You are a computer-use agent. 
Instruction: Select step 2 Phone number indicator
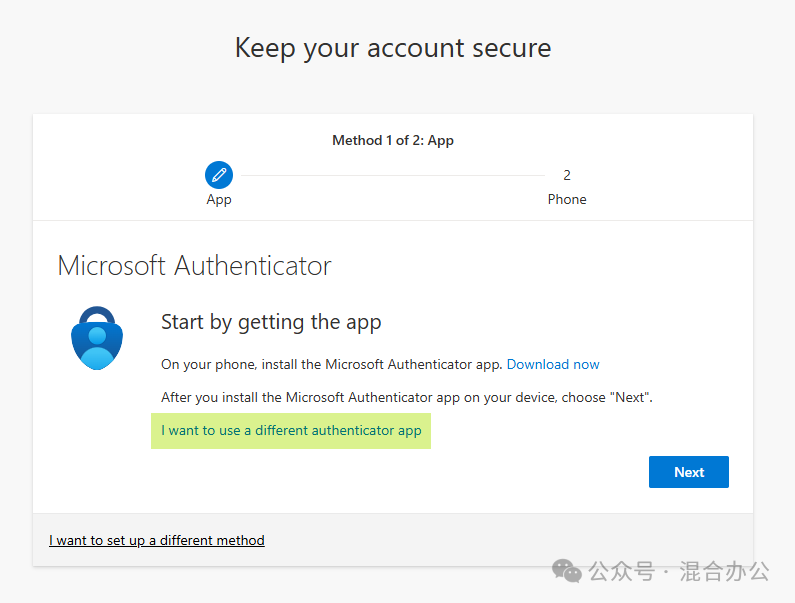pyautogui.click(x=567, y=175)
